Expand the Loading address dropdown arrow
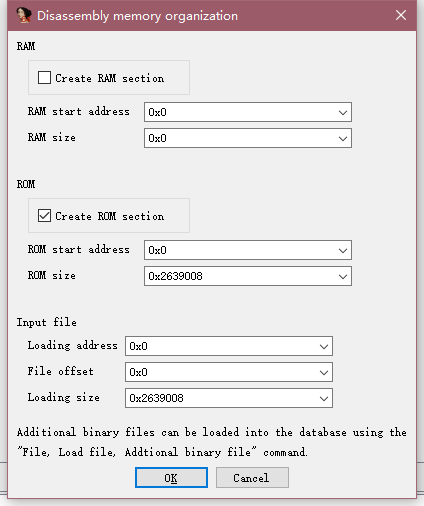 pyautogui.click(x=324, y=346)
